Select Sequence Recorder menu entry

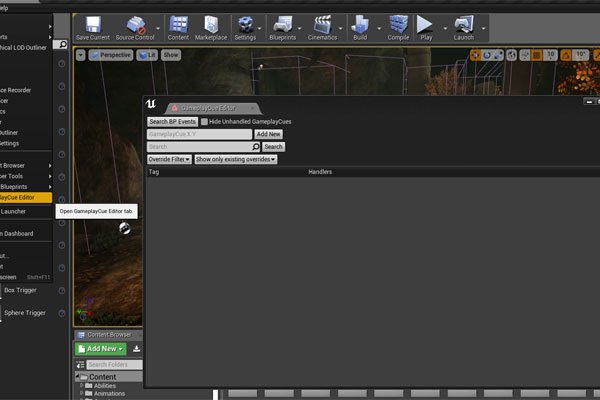pyautogui.click(x=26, y=90)
